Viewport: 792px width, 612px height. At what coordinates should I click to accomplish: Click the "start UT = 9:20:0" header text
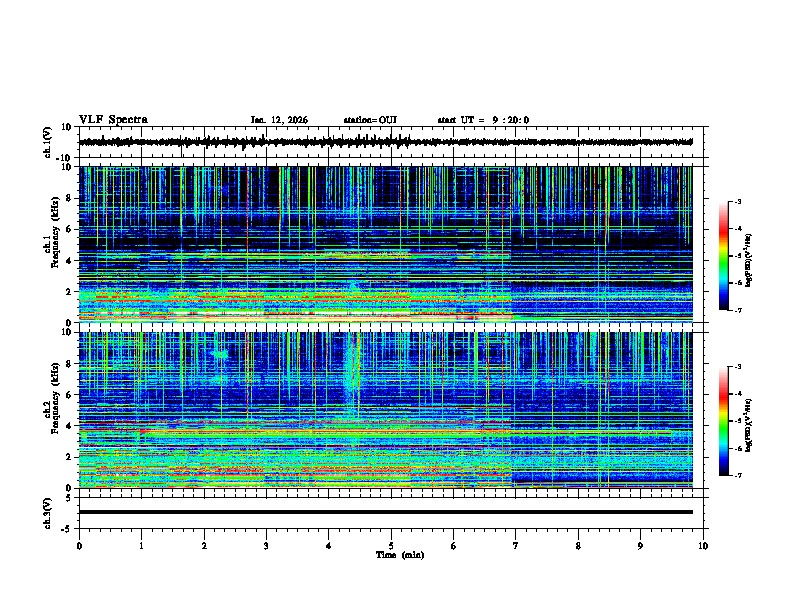(x=483, y=120)
